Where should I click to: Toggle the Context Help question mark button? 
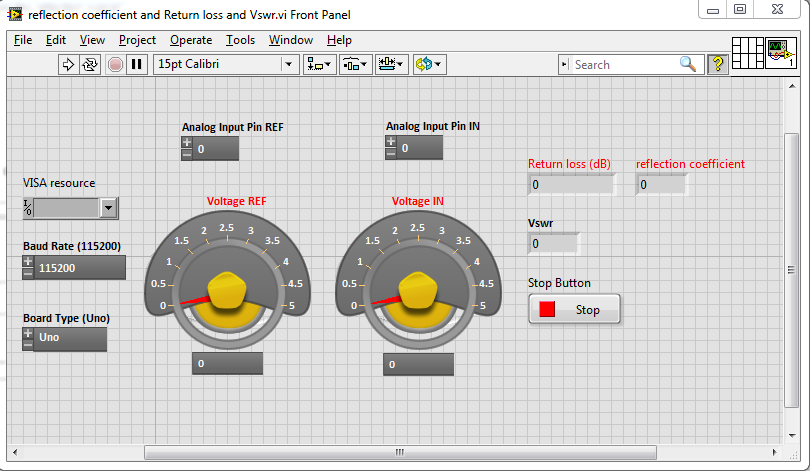coord(717,64)
